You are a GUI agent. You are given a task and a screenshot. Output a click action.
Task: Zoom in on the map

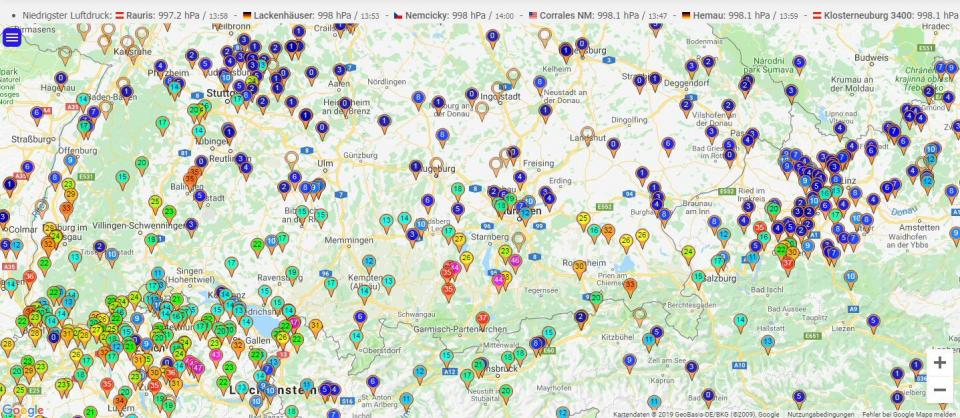pyautogui.click(x=939, y=362)
